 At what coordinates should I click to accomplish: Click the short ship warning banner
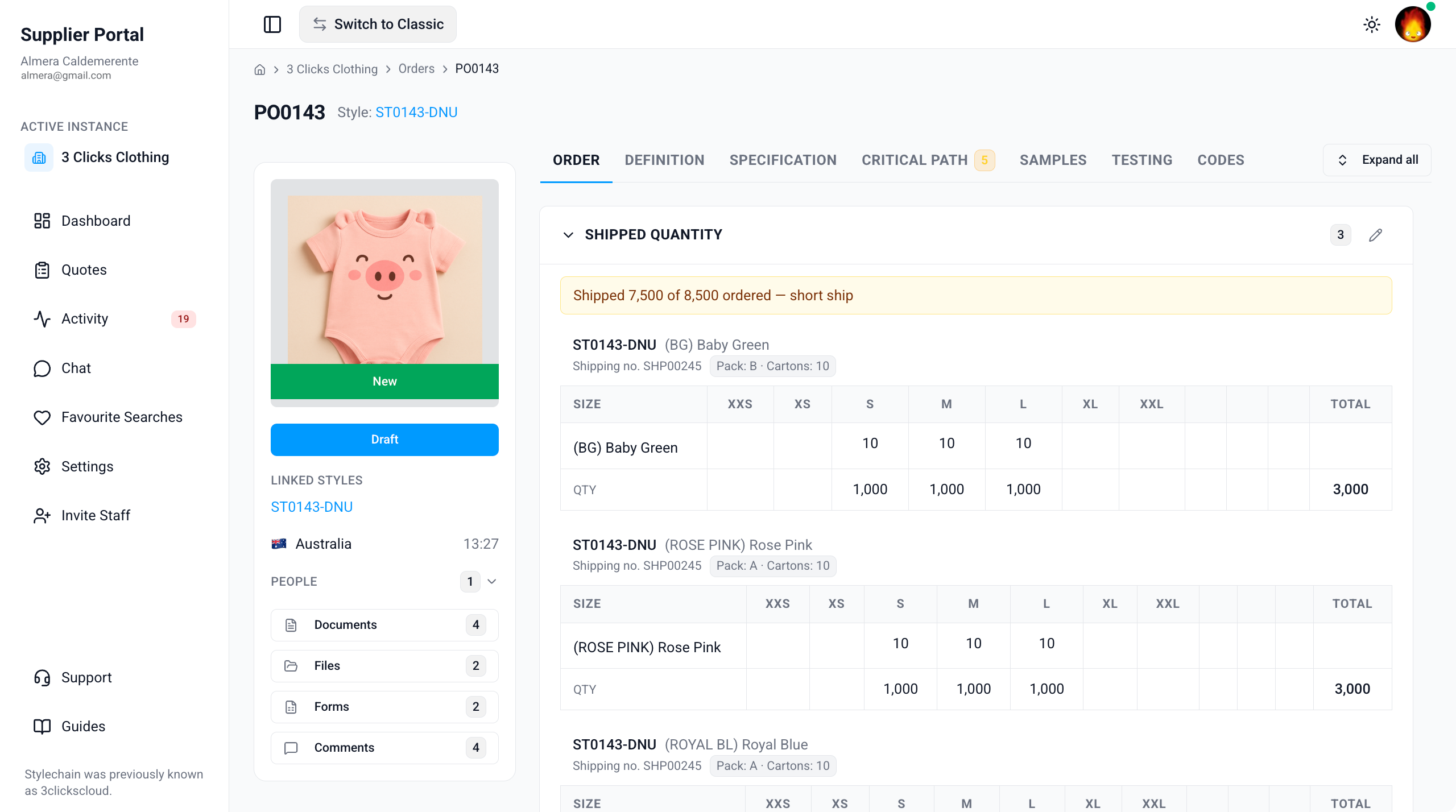point(976,296)
